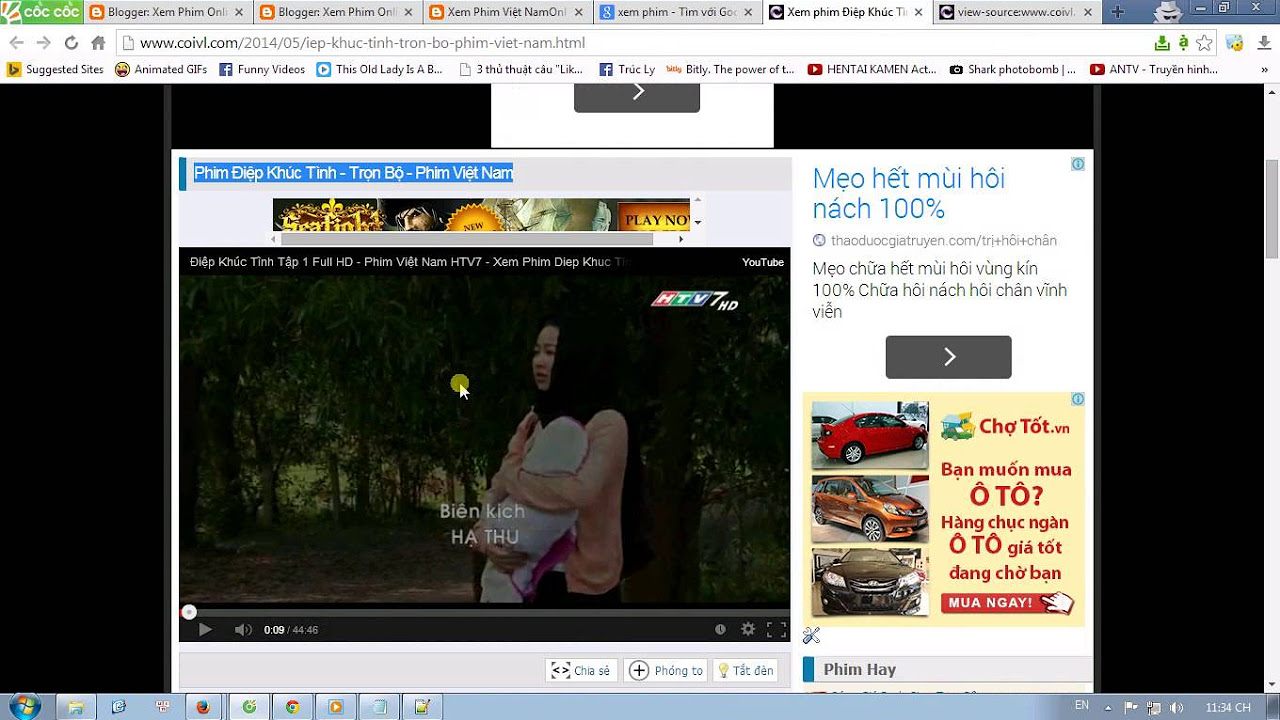Click the Phim Điệp Khúc Tình page title

point(353,173)
